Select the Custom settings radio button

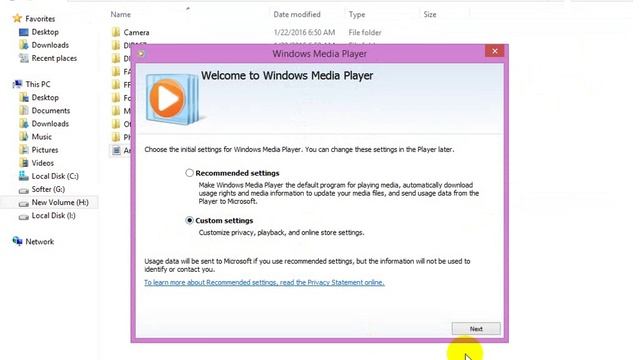pos(189,220)
